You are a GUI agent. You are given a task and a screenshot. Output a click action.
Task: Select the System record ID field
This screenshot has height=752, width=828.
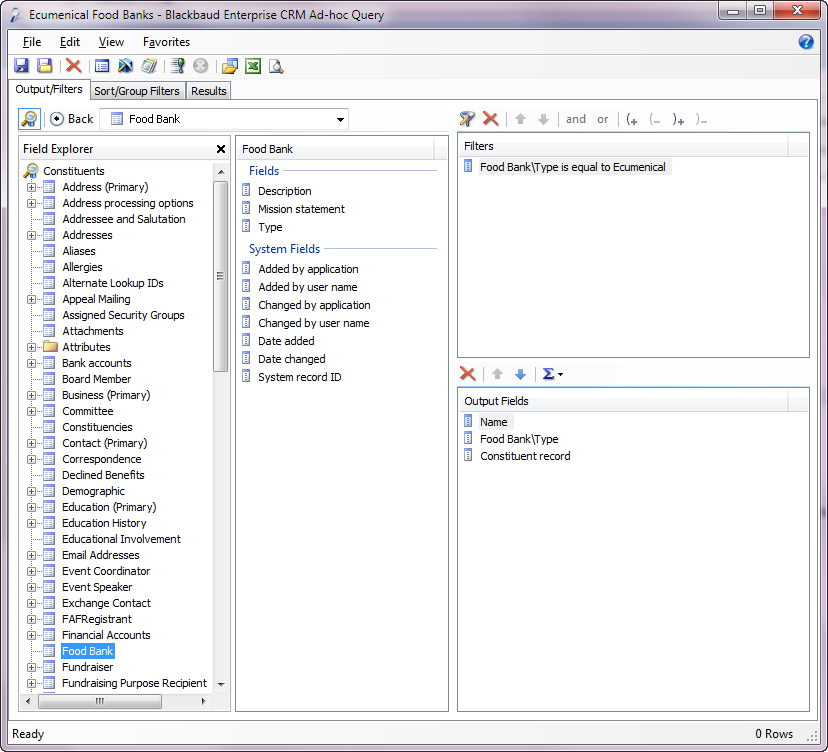(299, 377)
